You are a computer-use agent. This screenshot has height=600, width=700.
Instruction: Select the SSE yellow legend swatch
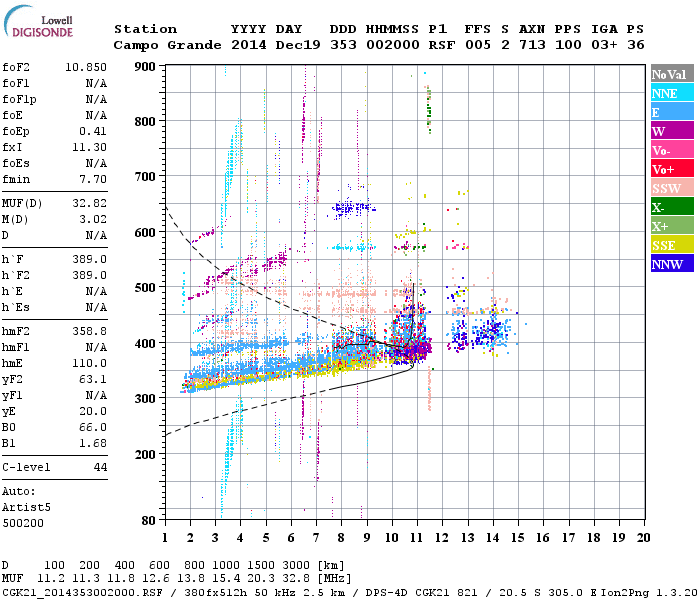672,245
